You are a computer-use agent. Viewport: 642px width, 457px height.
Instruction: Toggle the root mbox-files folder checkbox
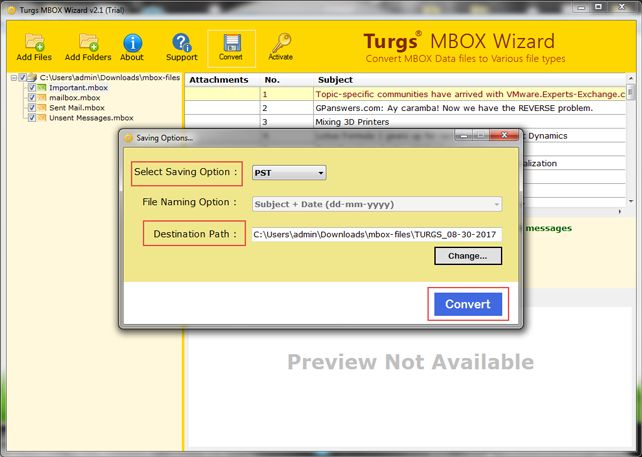point(23,77)
